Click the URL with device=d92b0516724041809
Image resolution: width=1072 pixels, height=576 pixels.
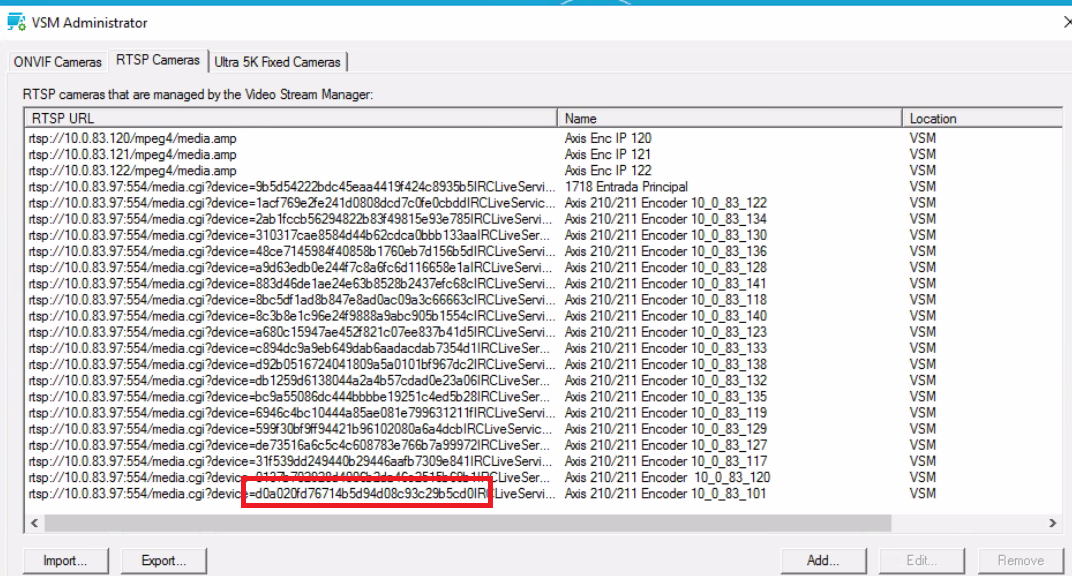[x=292, y=365]
